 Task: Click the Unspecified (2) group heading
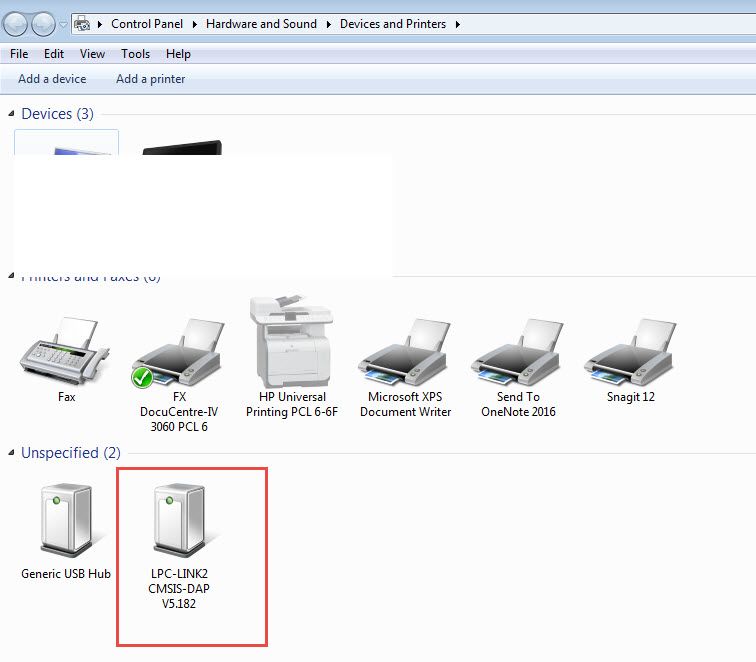[x=71, y=453]
